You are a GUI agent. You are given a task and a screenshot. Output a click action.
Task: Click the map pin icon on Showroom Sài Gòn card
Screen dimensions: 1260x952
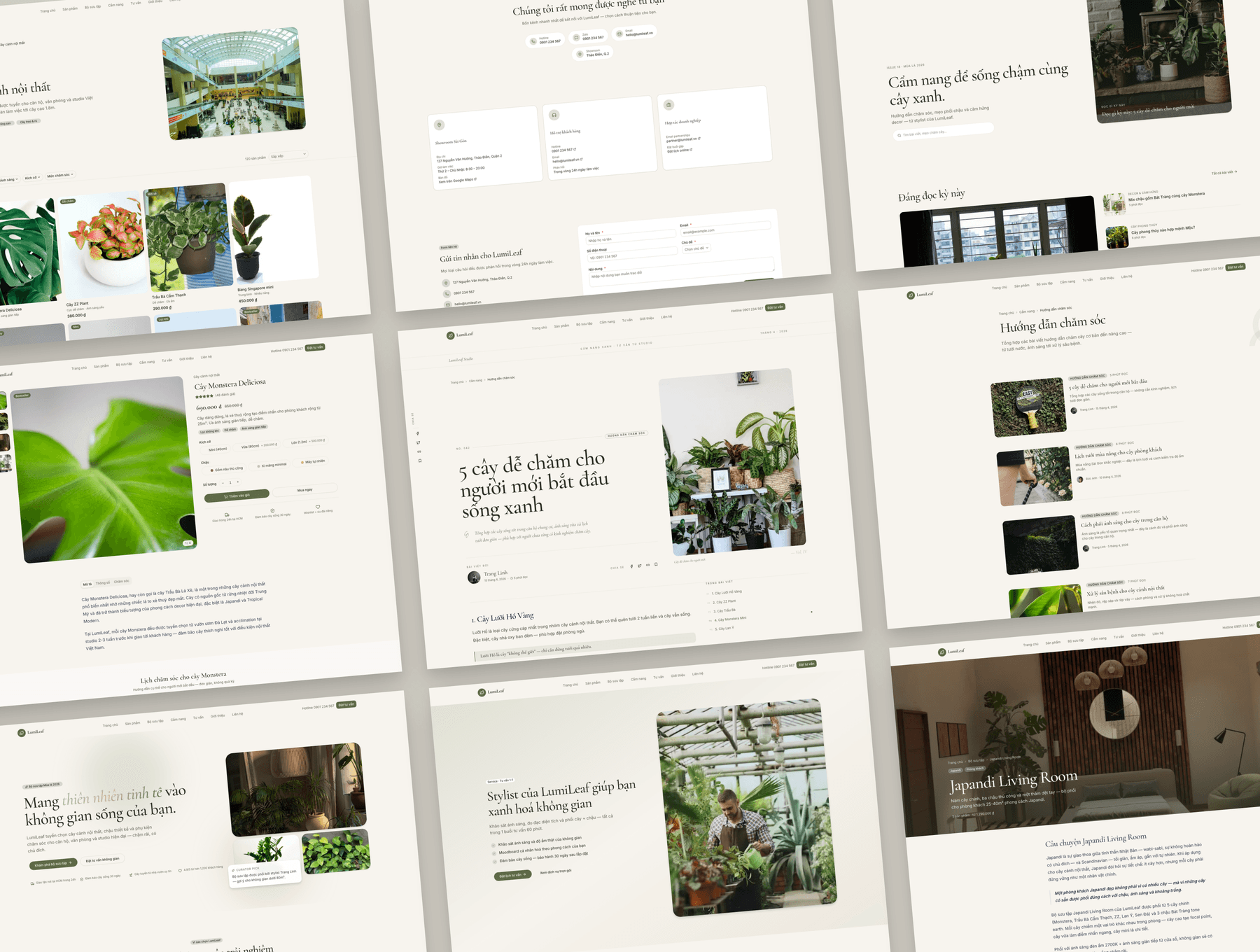(x=440, y=125)
